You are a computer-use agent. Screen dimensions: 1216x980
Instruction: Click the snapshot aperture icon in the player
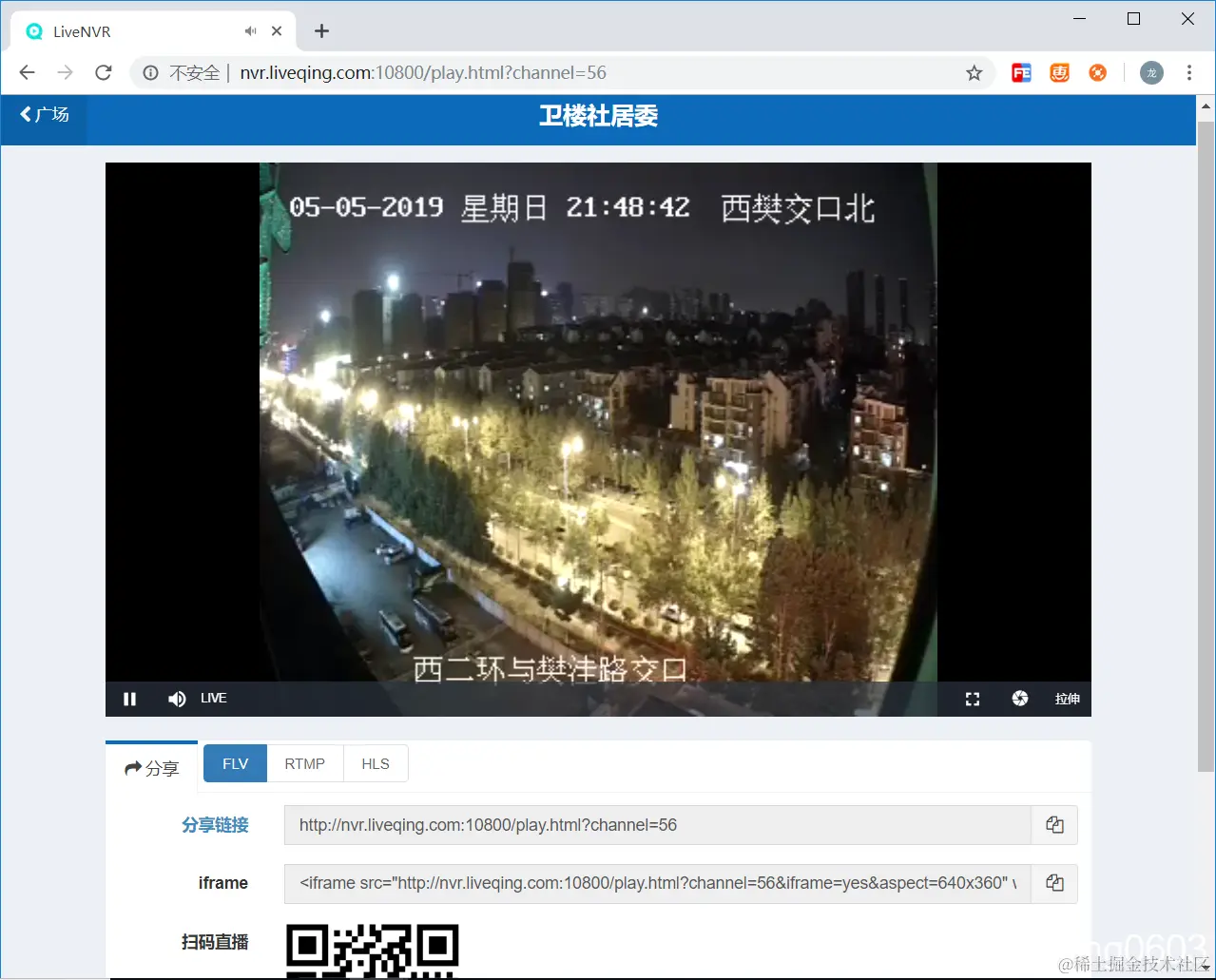click(x=1019, y=699)
